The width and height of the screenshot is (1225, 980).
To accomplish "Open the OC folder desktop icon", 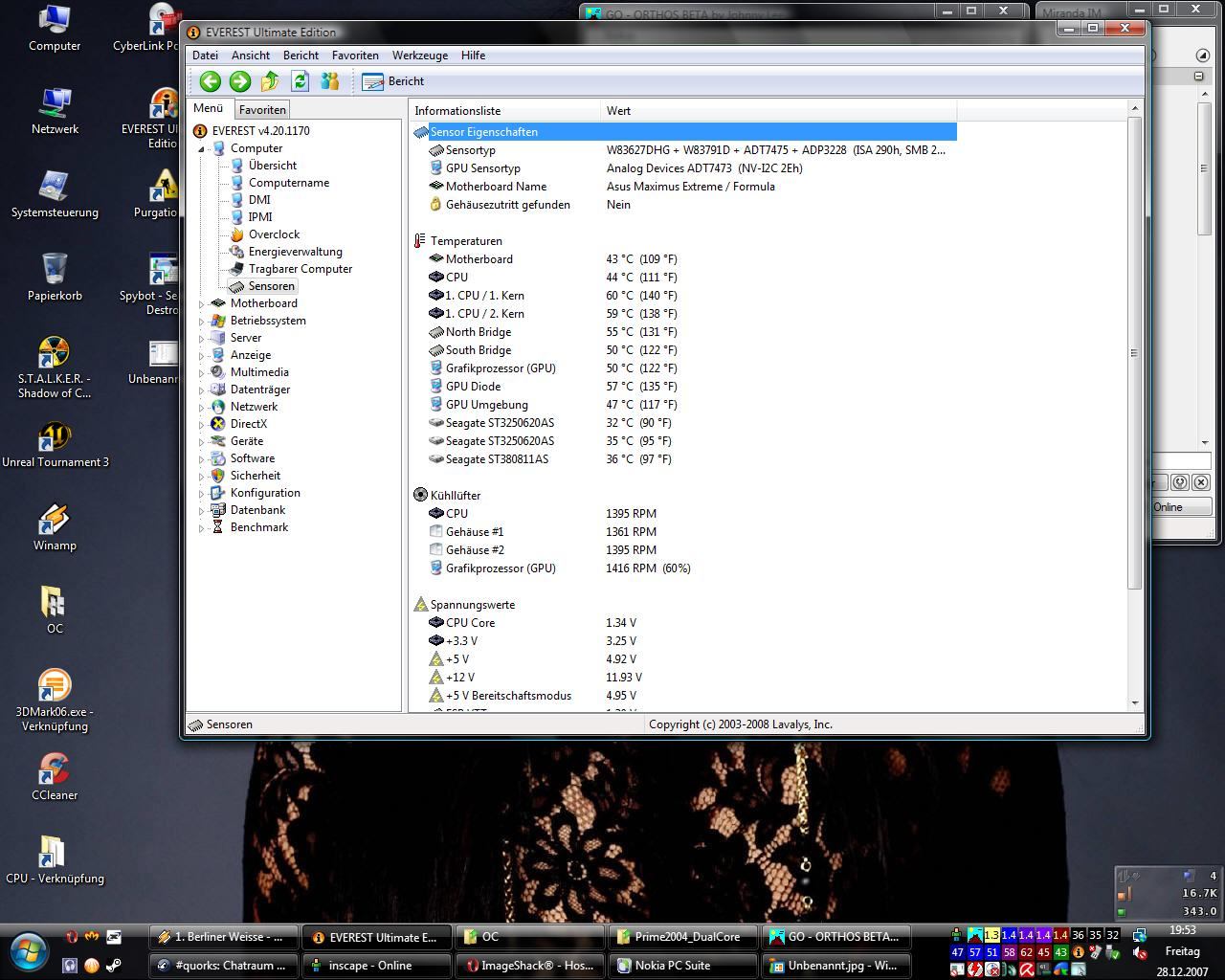I will click(x=55, y=612).
